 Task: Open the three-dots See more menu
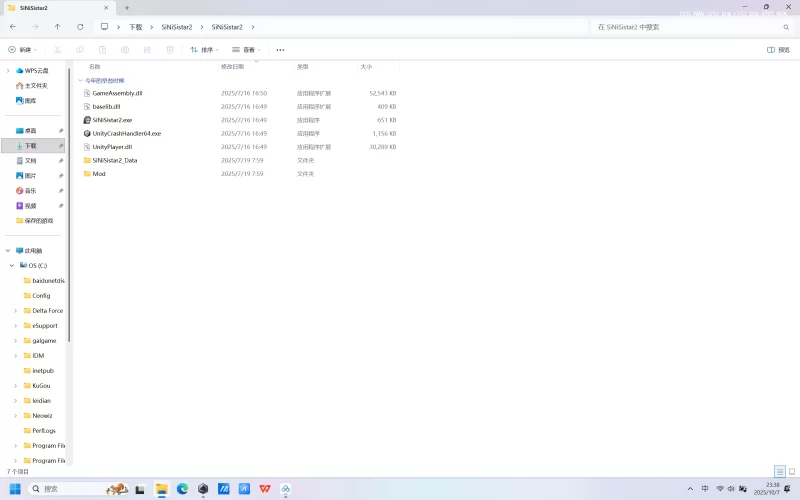click(280, 49)
